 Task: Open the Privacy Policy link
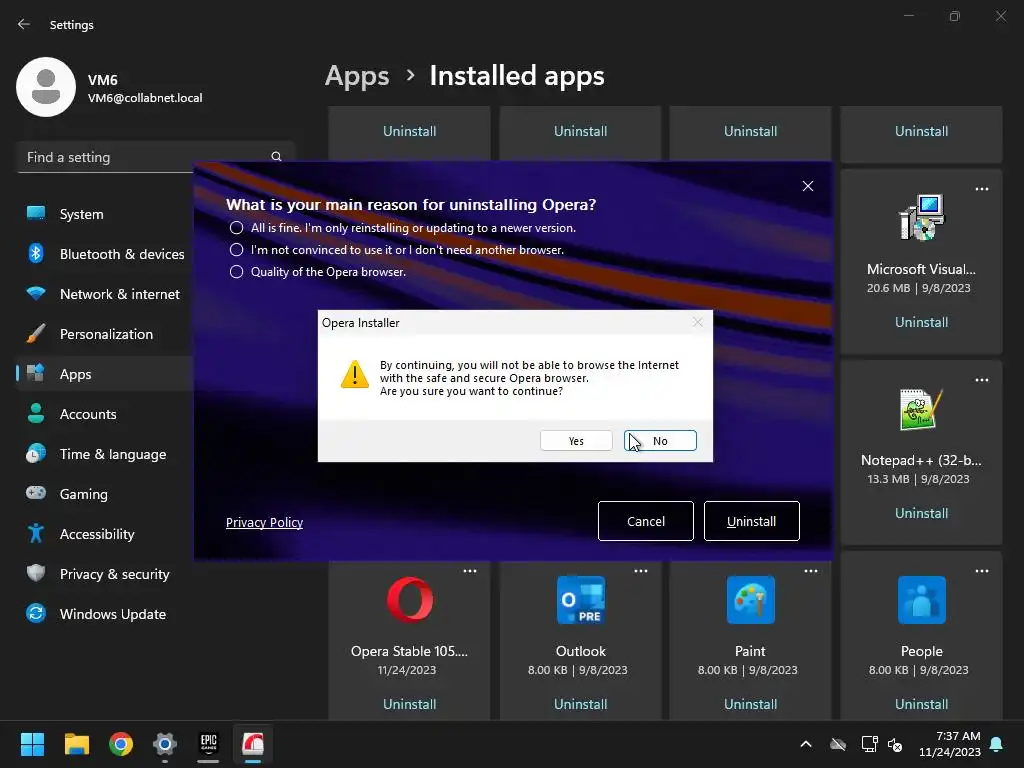pyautogui.click(x=264, y=522)
